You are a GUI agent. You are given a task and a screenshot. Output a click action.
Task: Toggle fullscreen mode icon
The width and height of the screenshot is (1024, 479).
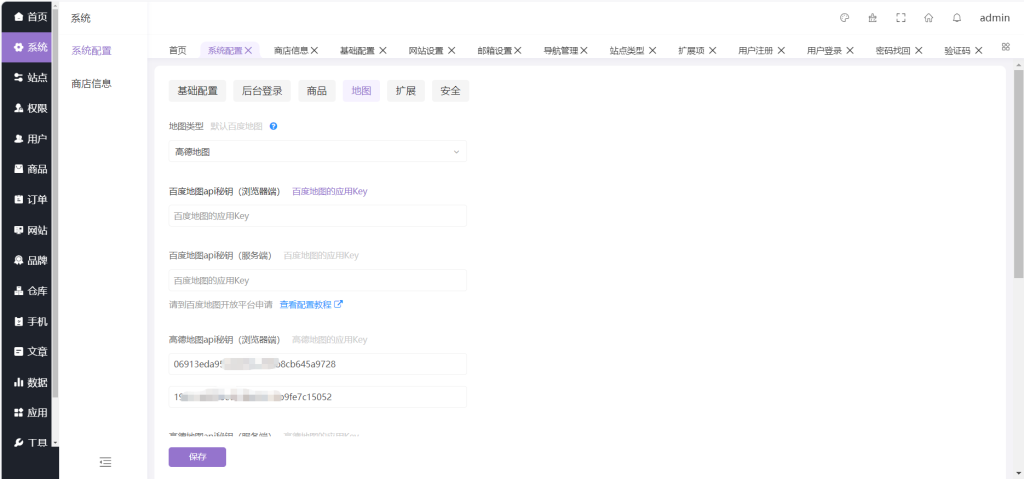pyautogui.click(x=901, y=18)
